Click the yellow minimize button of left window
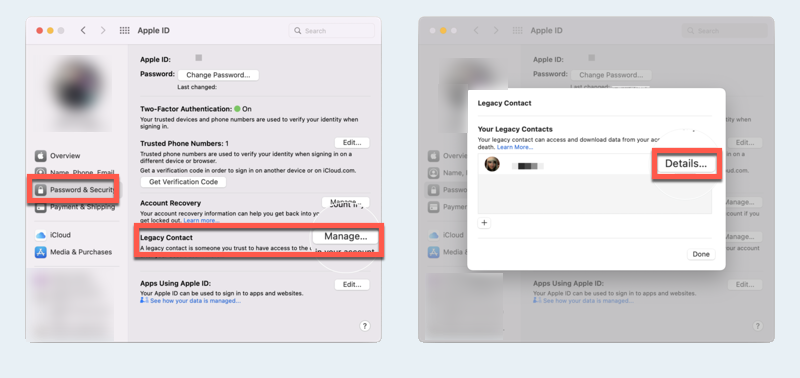 [x=50, y=31]
